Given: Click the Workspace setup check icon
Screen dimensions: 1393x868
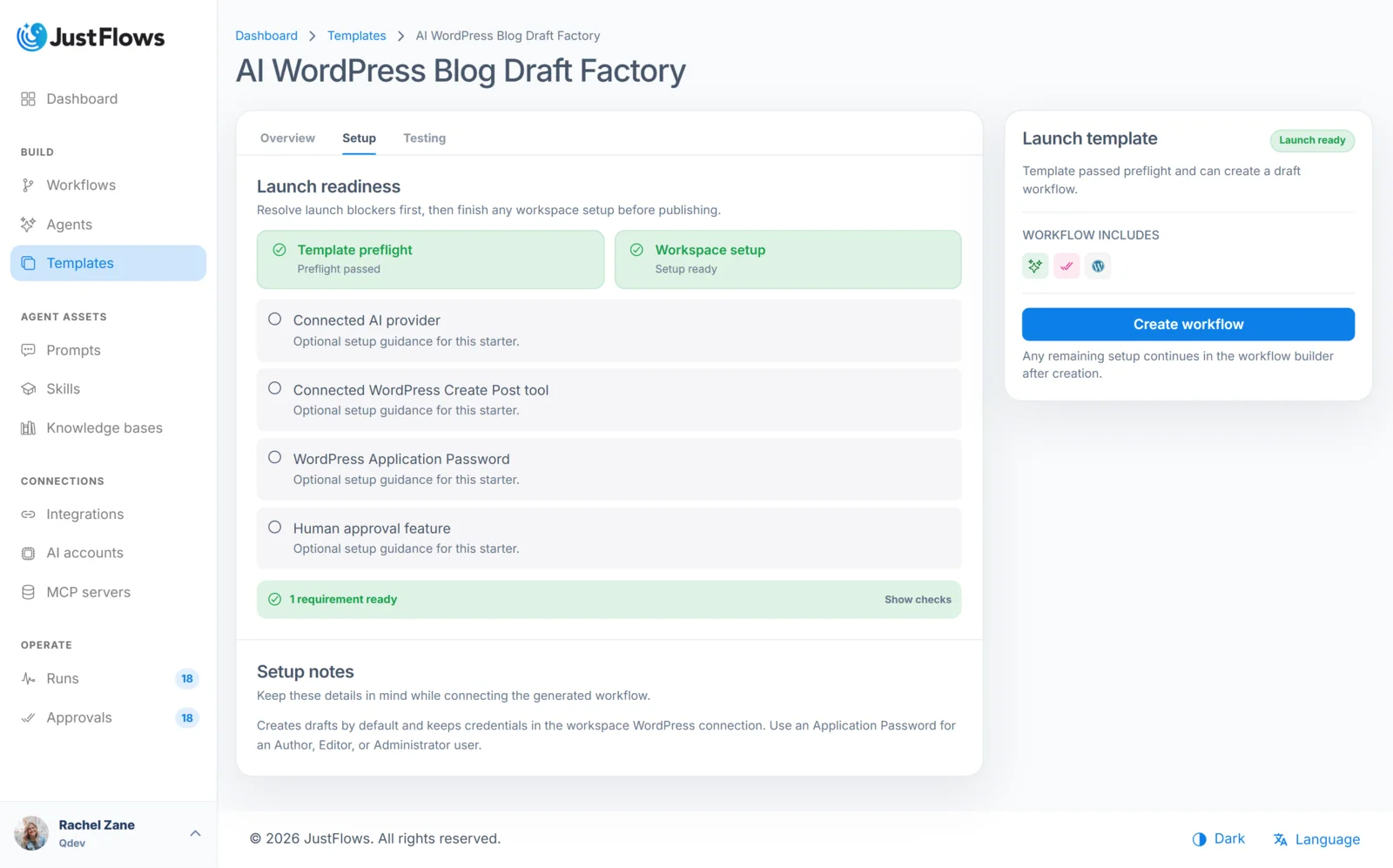Looking at the screenshot, I should (637, 250).
